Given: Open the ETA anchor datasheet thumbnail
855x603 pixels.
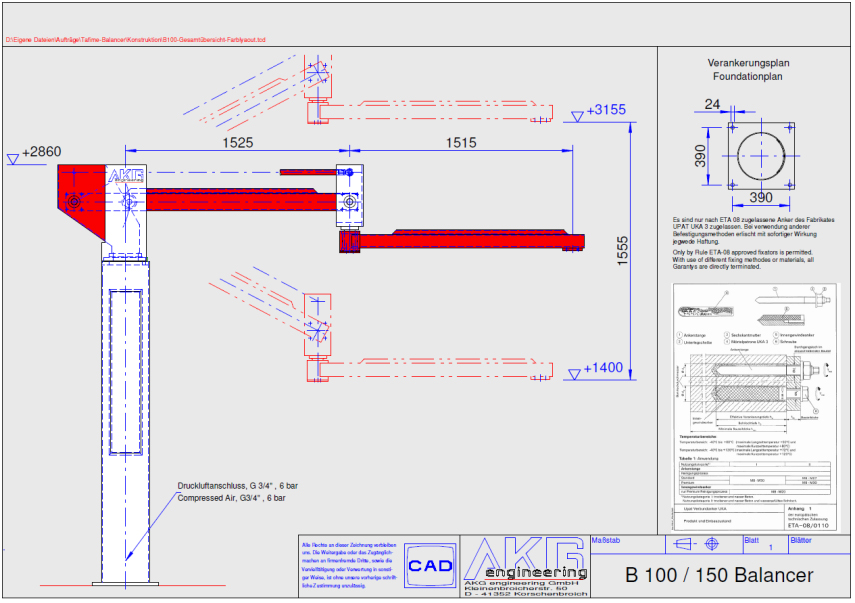Looking at the screenshot, I should point(749,406).
